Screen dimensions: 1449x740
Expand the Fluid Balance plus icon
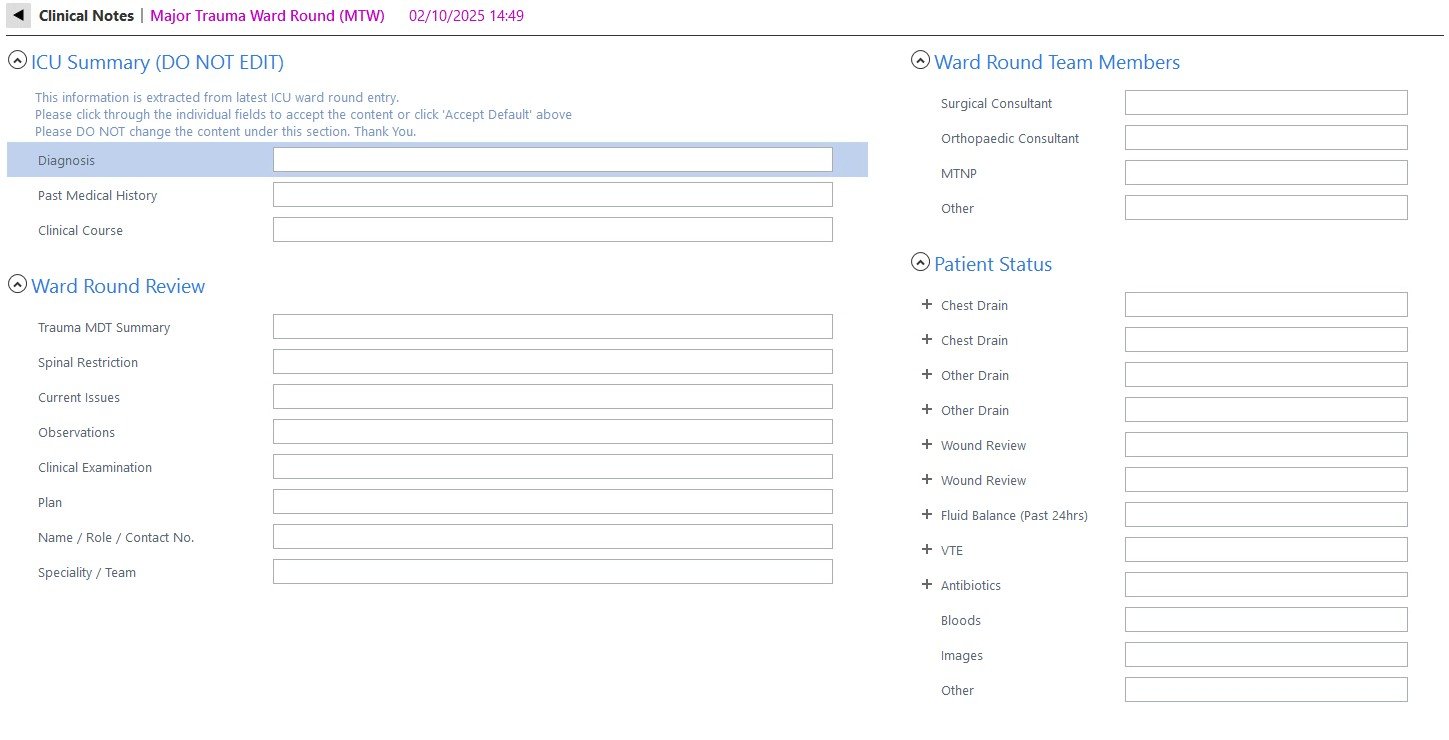[926, 514]
